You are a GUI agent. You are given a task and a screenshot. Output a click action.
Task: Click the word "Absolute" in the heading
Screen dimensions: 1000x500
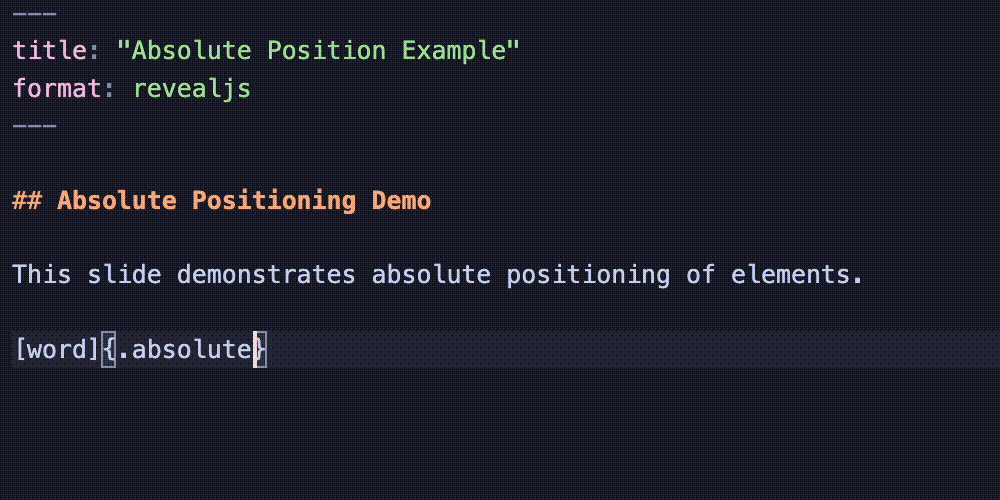(x=116, y=200)
